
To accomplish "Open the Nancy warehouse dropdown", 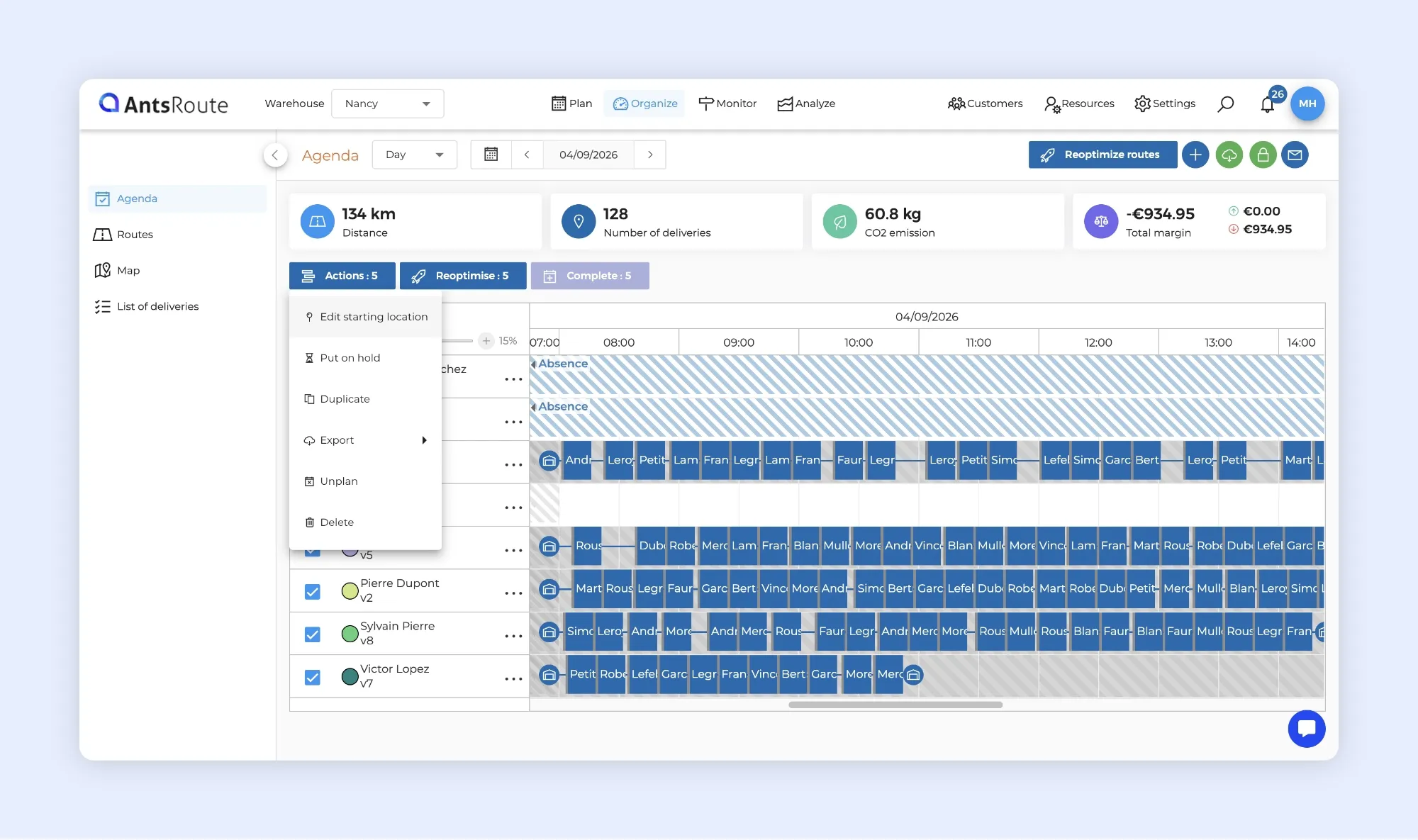I will point(388,103).
